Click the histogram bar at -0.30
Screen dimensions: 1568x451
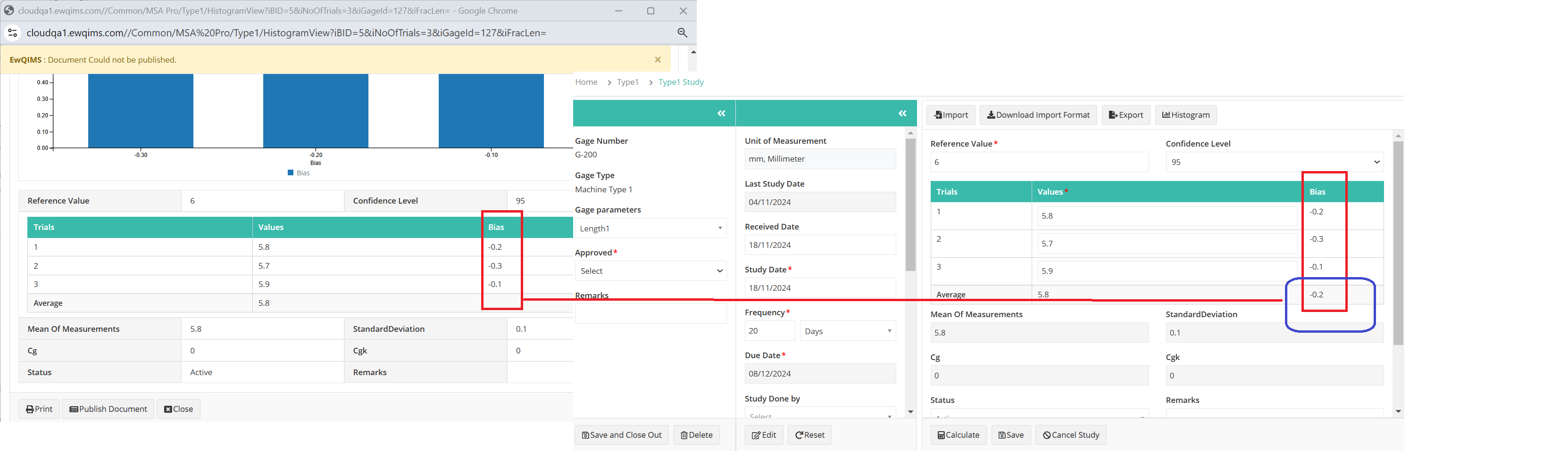141,111
